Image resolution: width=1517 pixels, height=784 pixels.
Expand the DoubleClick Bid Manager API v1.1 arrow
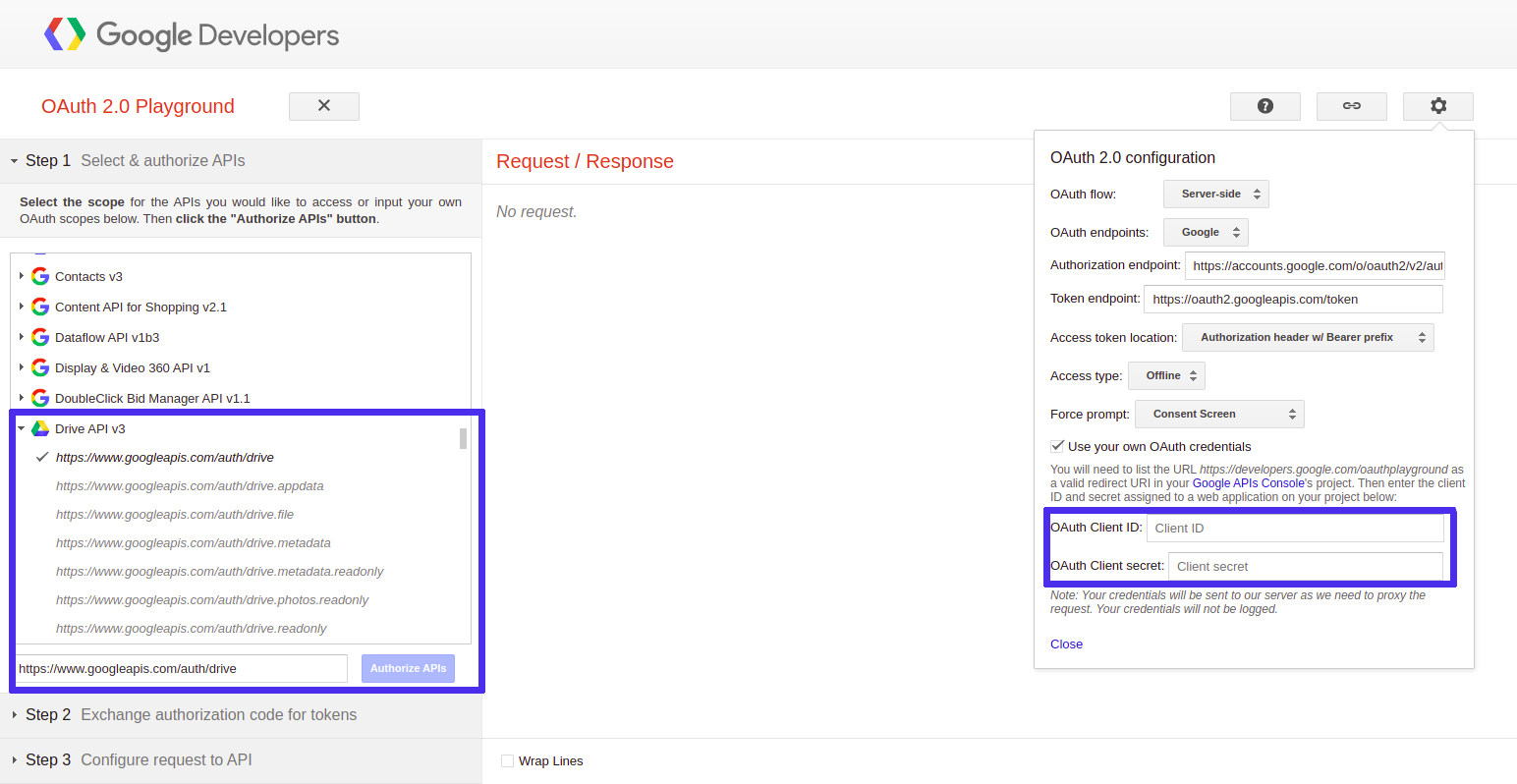(x=21, y=398)
